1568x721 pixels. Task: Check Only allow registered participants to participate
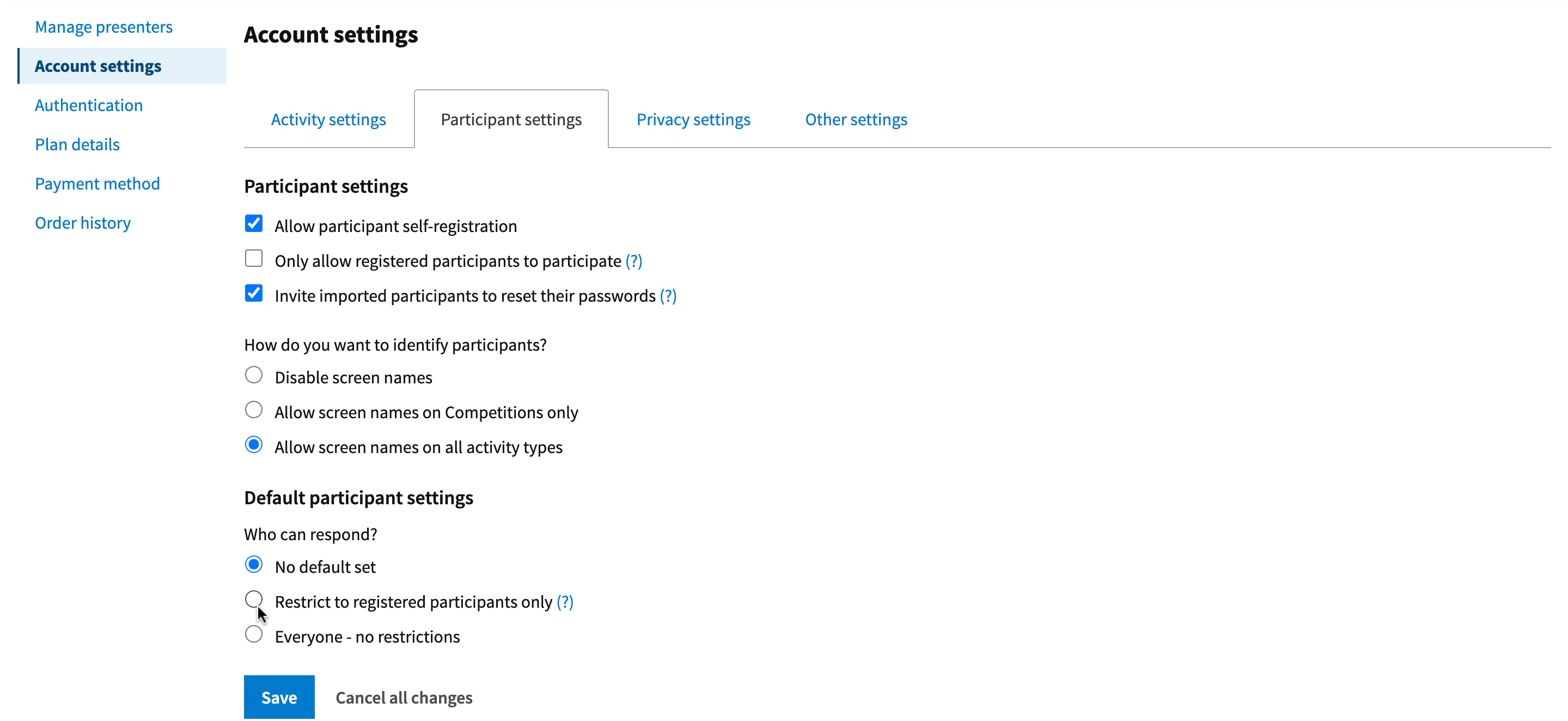coord(254,259)
